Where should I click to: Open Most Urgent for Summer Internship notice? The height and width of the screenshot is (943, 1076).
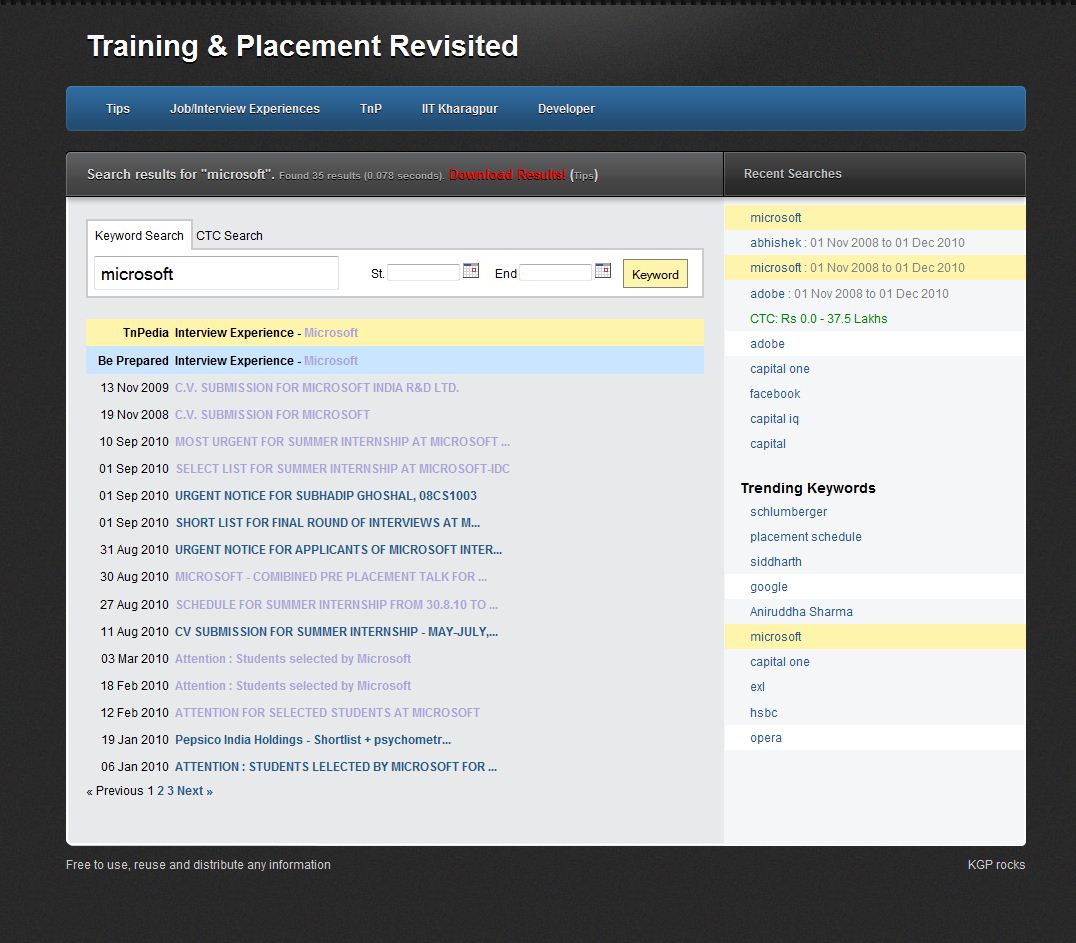pyautogui.click(x=342, y=442)
